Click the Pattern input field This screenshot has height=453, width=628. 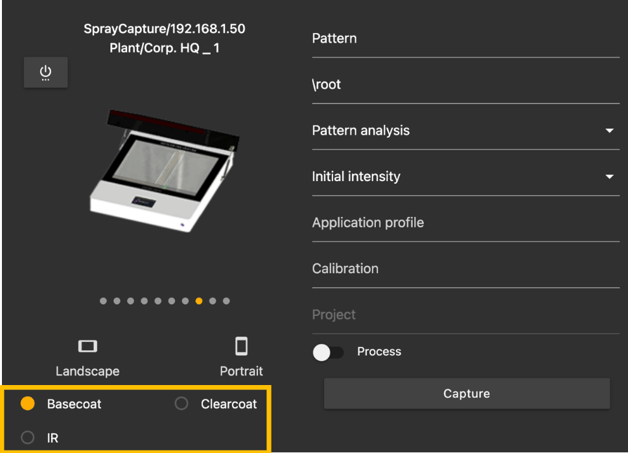(x=465, y=39)
